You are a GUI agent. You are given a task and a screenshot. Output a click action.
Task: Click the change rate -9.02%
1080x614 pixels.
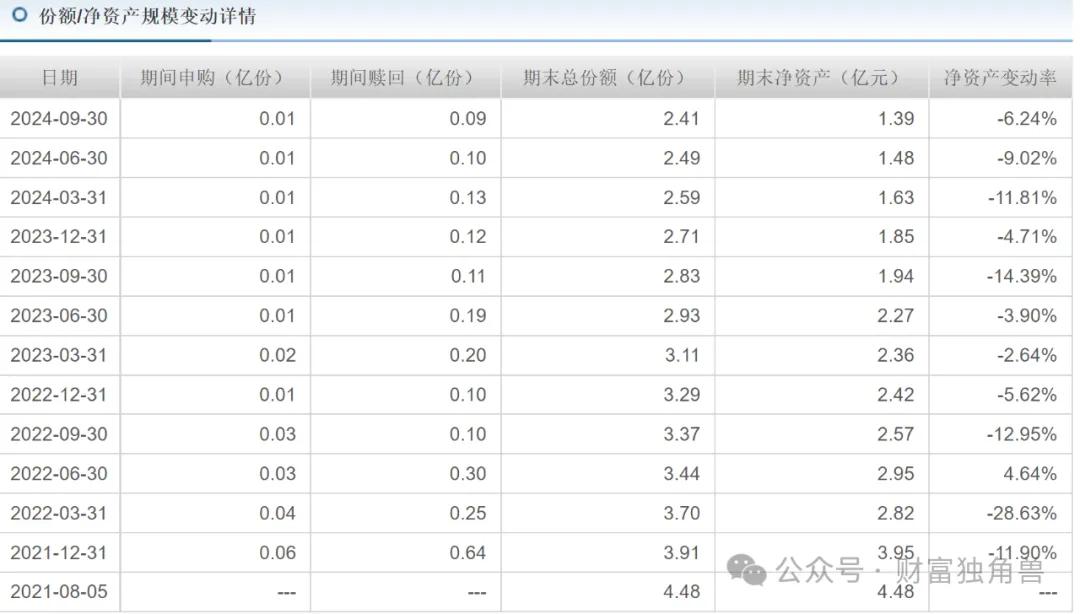(1026, 158)
